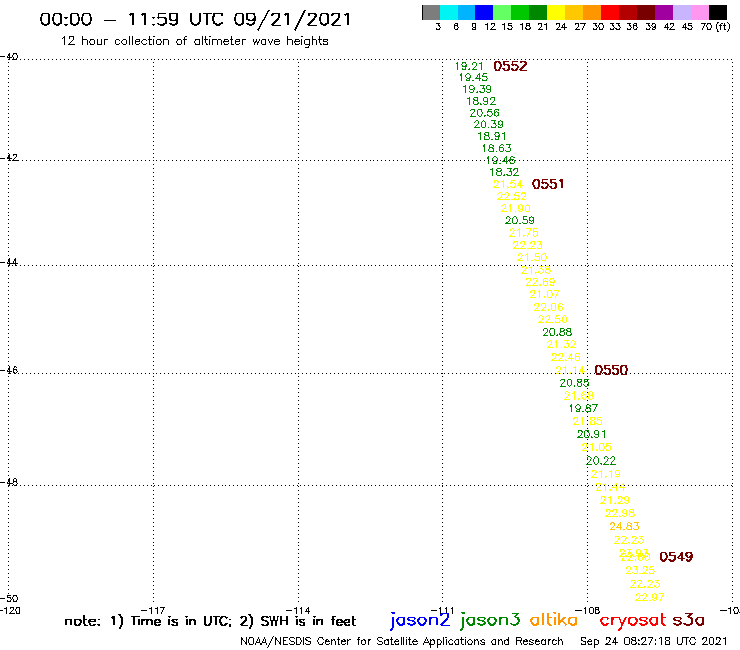Click the wave height value 19.45

pos(473,77)
